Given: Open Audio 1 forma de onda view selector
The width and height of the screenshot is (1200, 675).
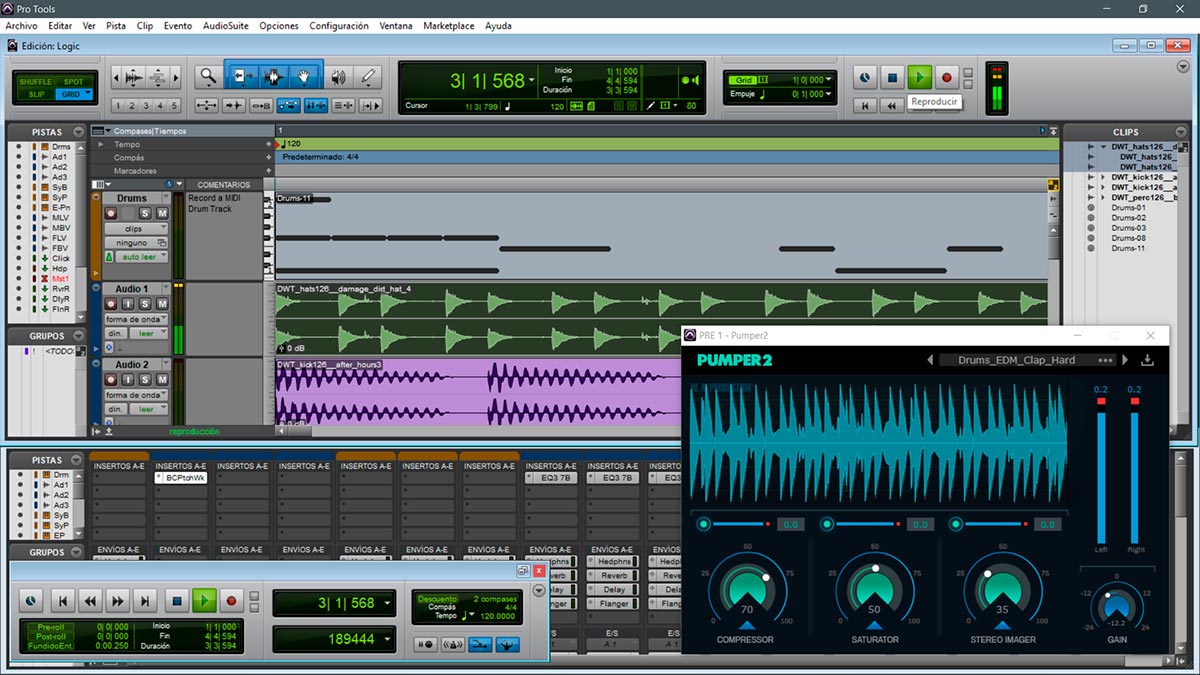Looking at the screenshot, I should (138, 319).
